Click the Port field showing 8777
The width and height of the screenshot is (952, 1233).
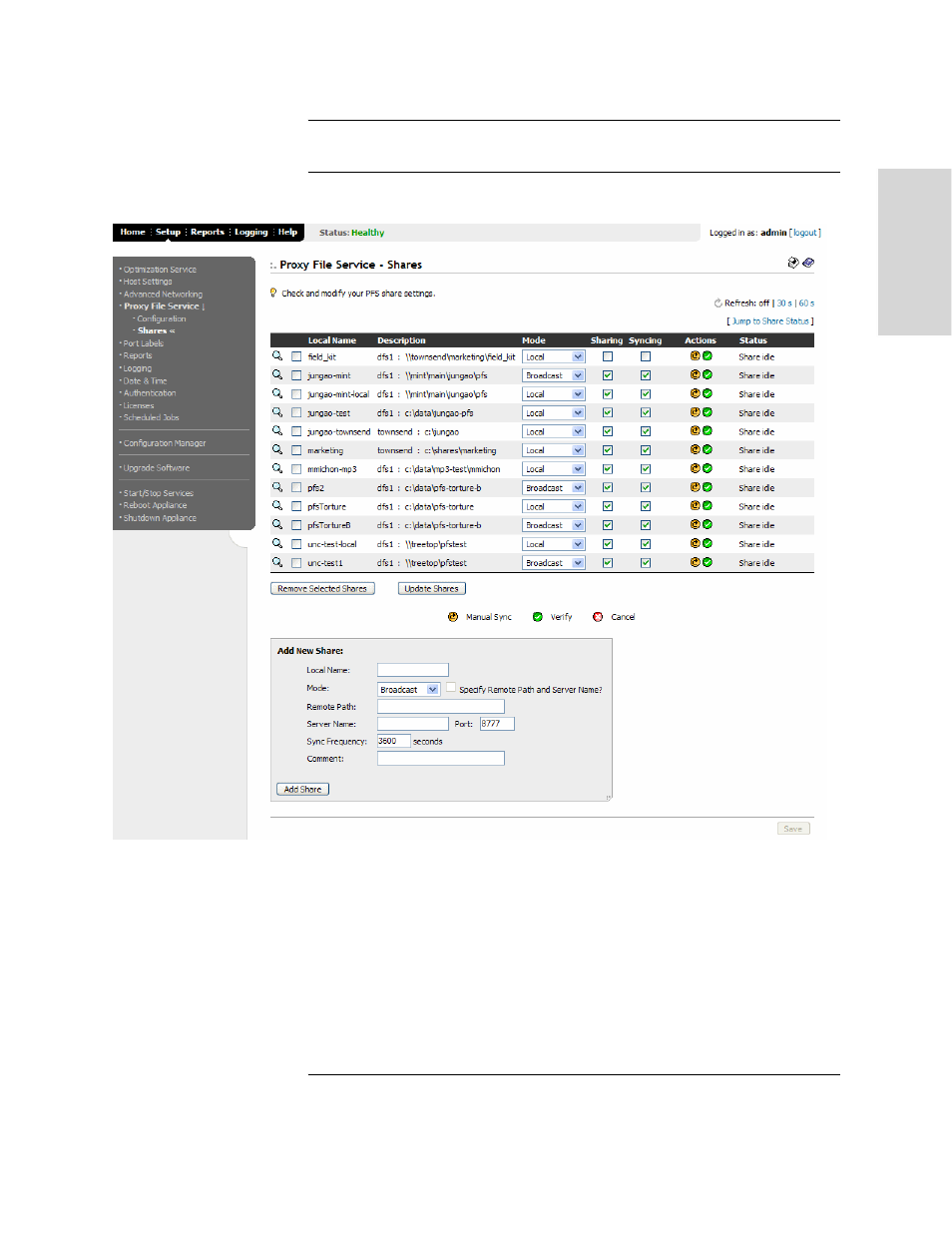pos(497,723)
